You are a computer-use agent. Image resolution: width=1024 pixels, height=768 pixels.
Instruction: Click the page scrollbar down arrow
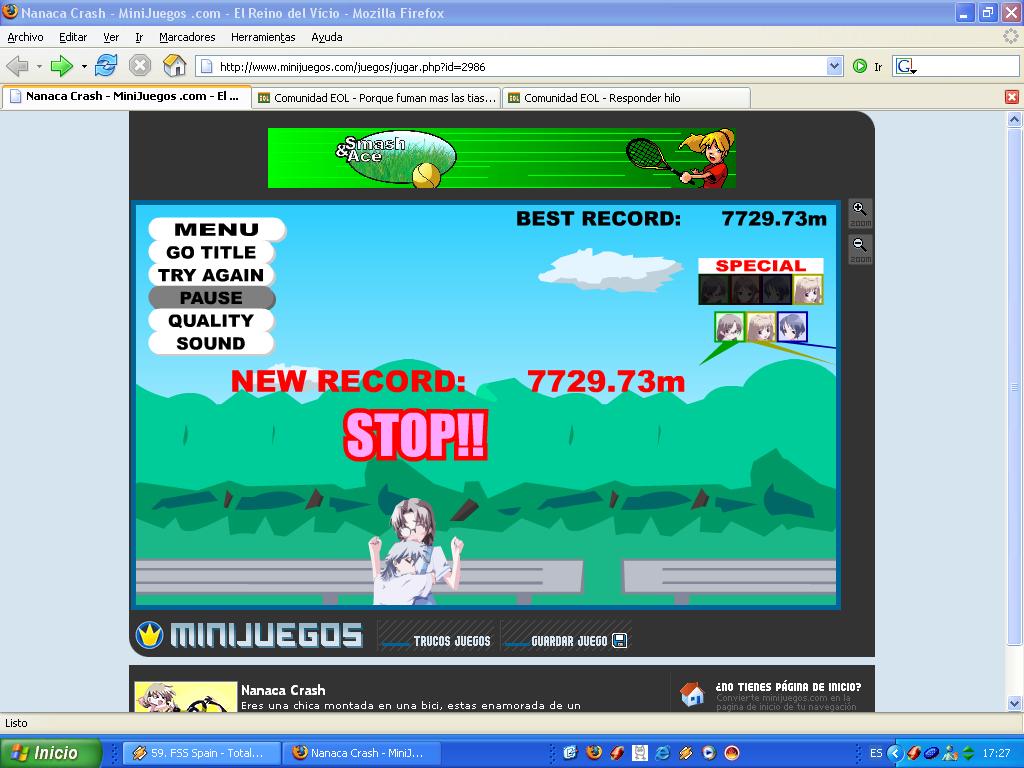[x=1014, y=703]
